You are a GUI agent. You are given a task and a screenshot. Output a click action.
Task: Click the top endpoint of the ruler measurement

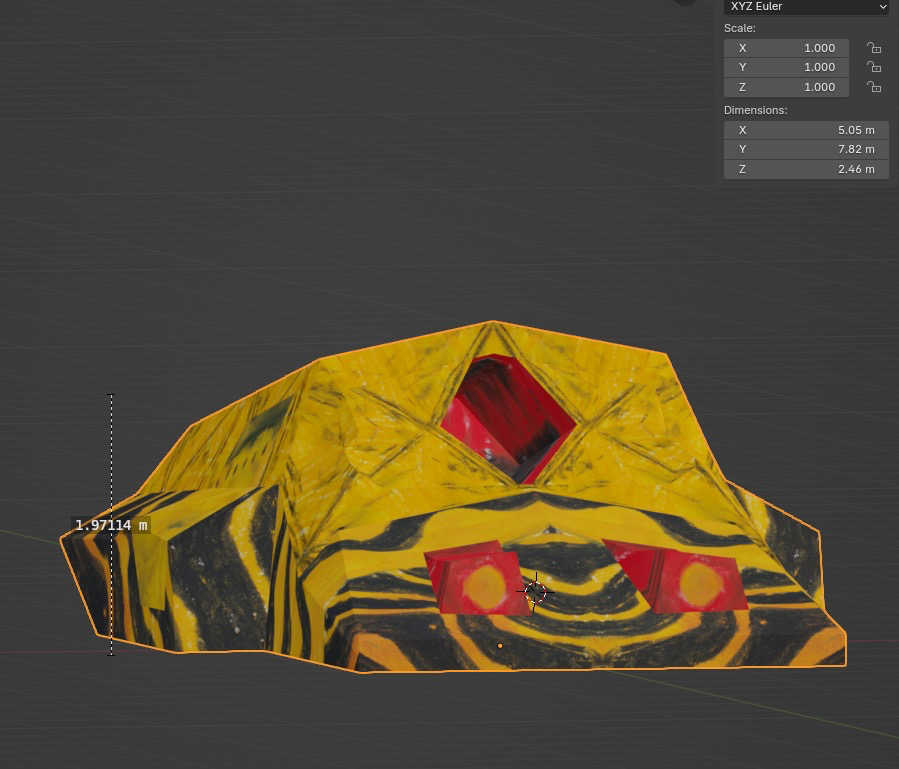111,396
